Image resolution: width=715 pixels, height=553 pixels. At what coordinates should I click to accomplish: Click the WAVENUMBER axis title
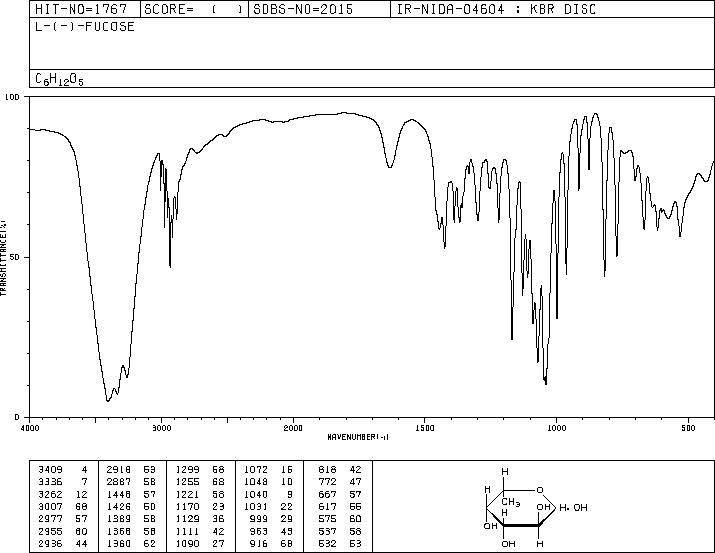point(358,437)
